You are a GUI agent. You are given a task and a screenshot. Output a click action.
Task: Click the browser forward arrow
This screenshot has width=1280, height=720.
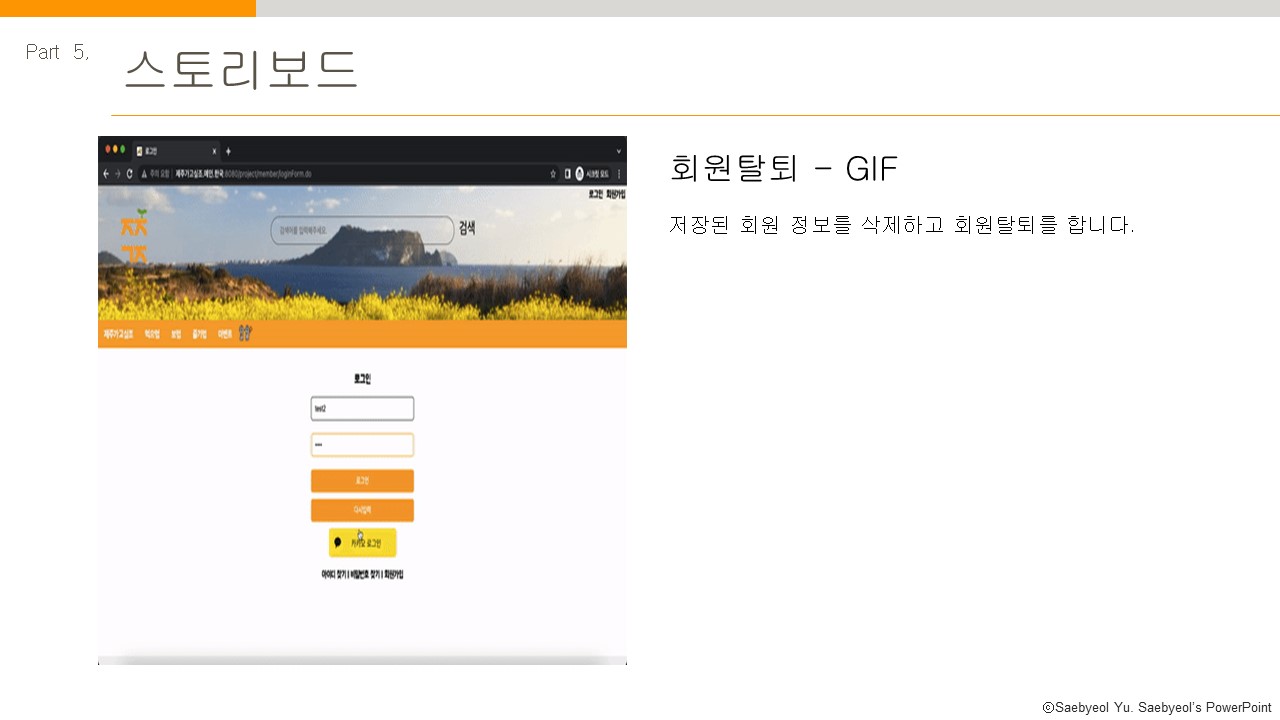[x=118, y=174]
